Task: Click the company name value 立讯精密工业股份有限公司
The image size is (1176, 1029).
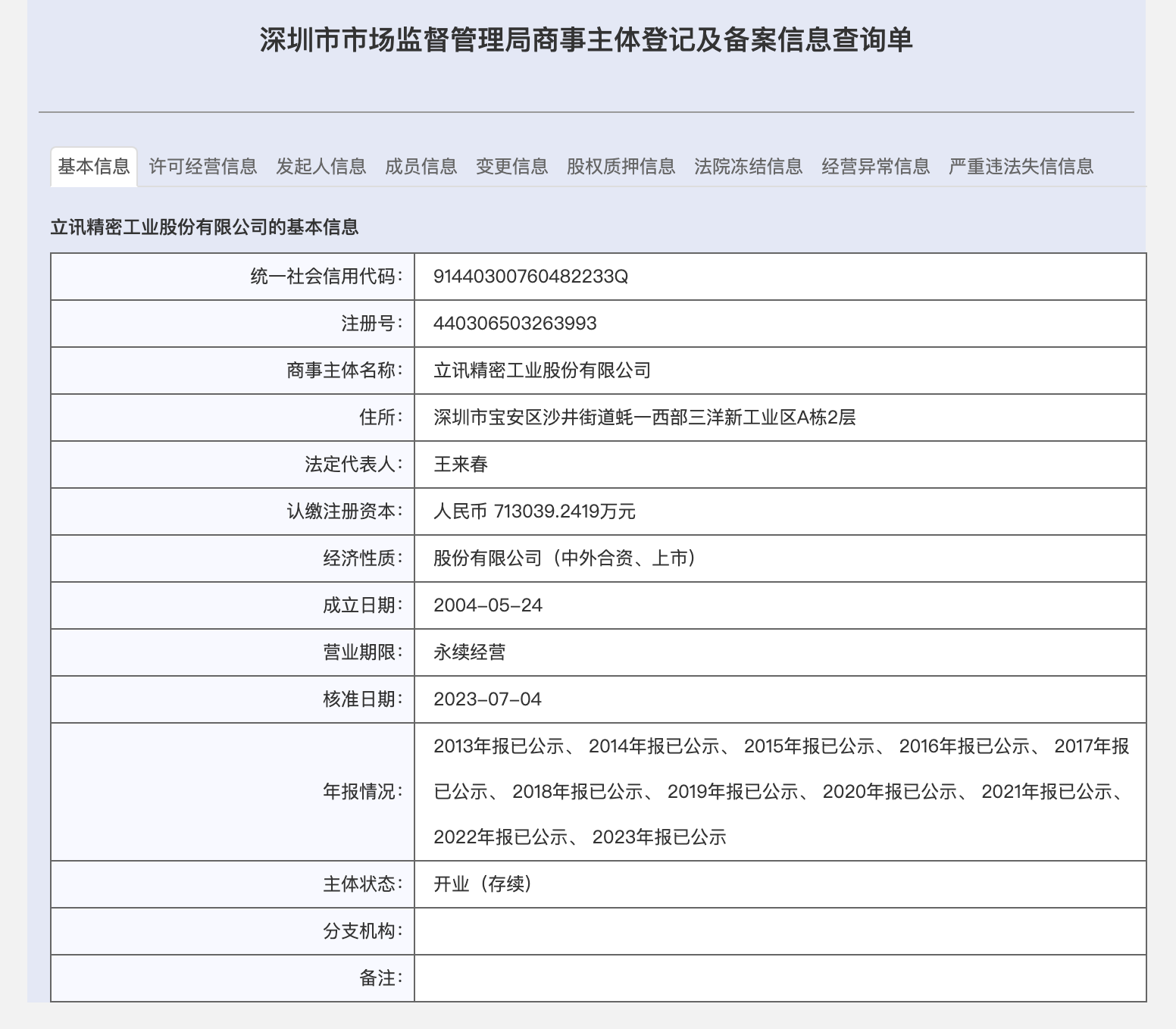Action: click(x=543, y=371)
